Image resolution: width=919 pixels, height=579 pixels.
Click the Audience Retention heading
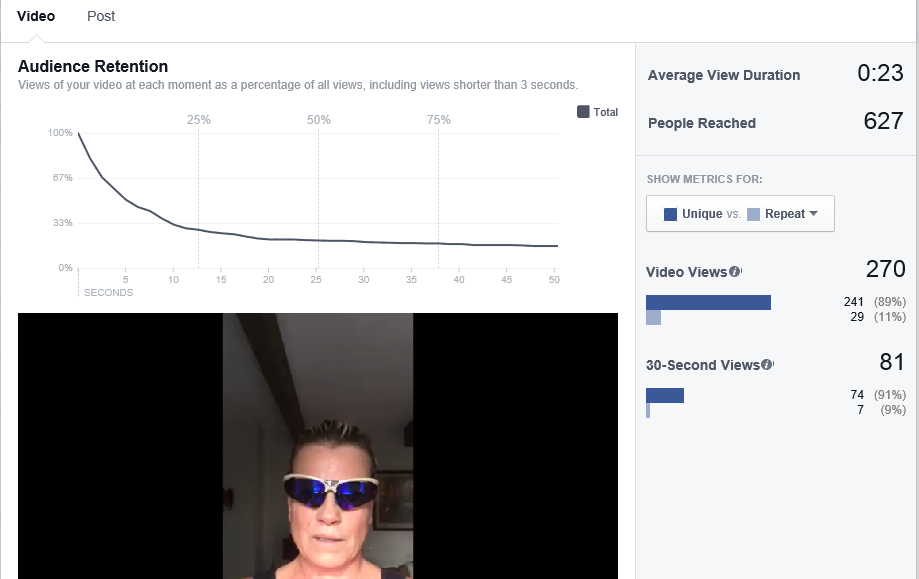(93, 66)
